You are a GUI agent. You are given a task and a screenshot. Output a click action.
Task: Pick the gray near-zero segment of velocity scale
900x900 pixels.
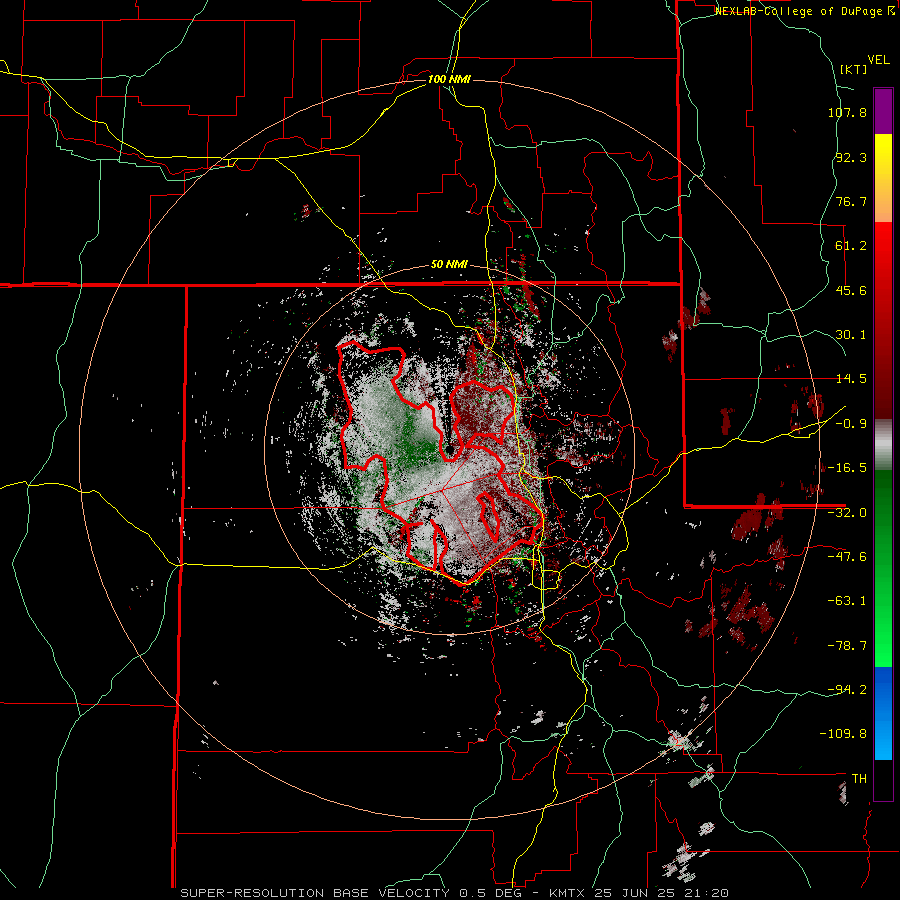[883, 444]
